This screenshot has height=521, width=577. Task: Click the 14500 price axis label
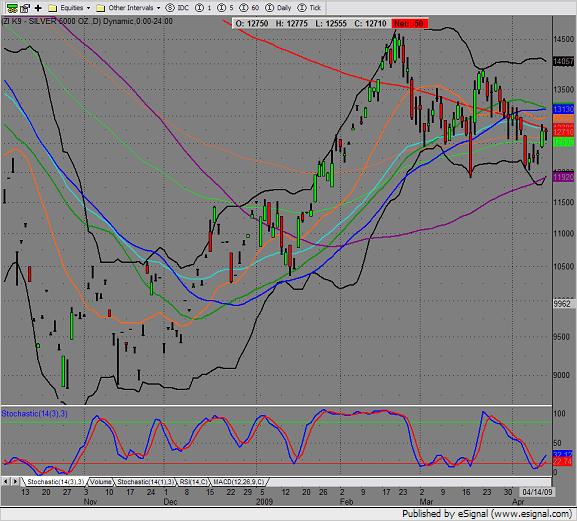[x=563, y=39]
